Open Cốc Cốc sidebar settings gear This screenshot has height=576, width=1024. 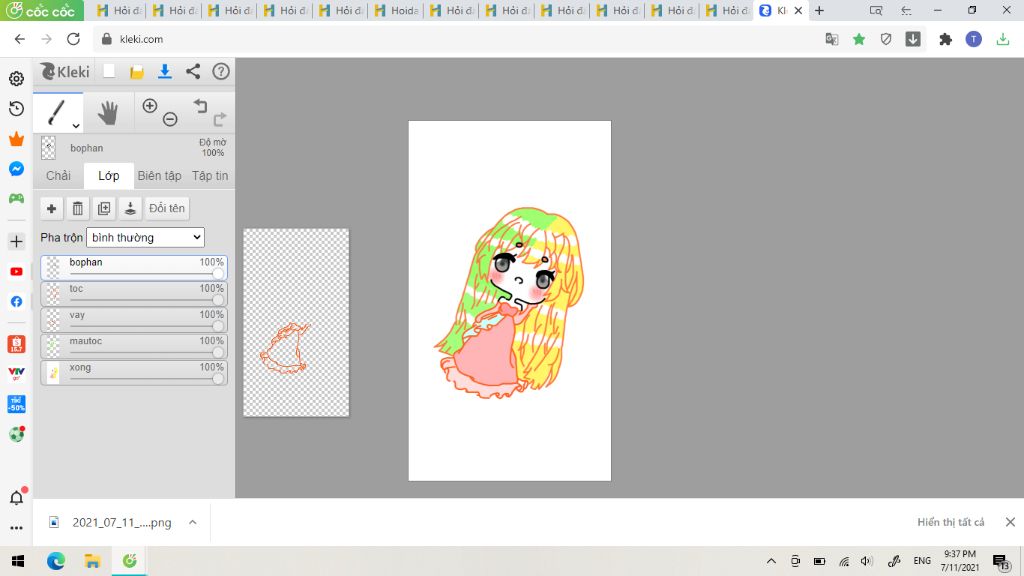[x=16, y=78]
